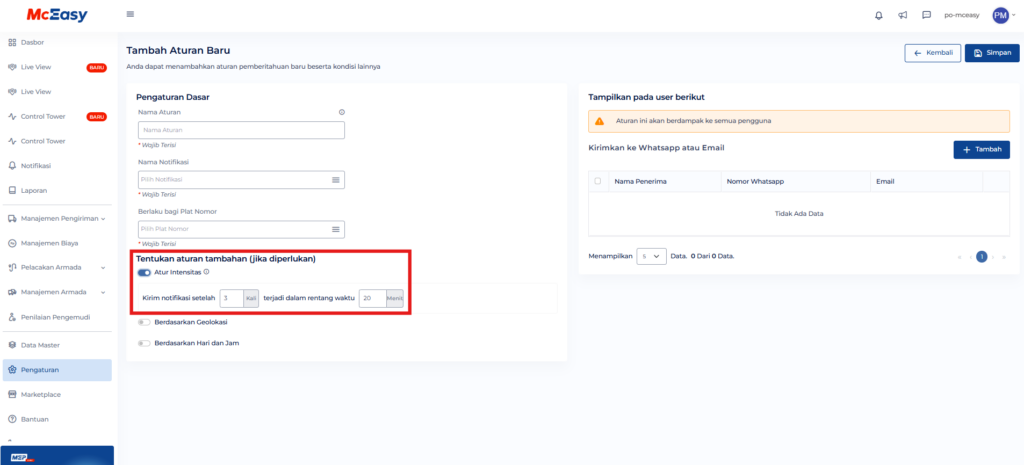Click Tambah to add recipient
This screenshot has width=1024, height=465.
(x=982, y=150)
